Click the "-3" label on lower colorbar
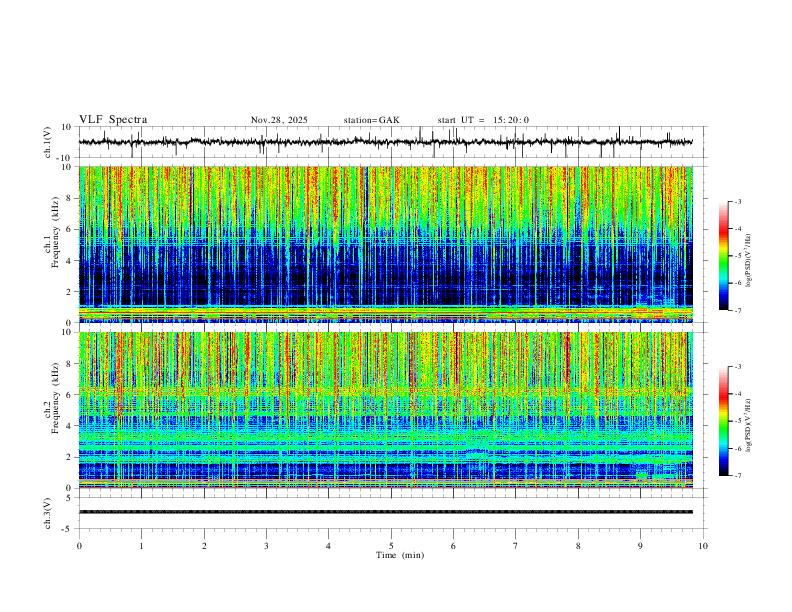The width and height of the screenshot is (792, 612). click(737, 367)
